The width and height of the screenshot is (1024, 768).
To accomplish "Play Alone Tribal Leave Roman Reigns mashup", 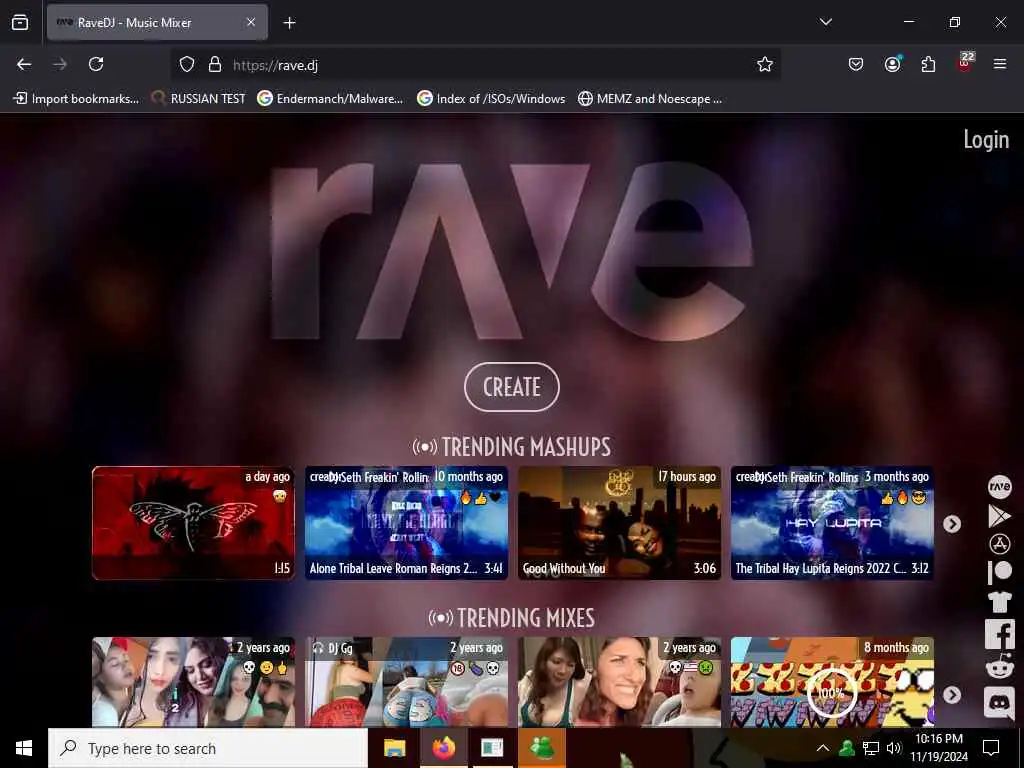I will pyautogui.click(x=406, y=522).
